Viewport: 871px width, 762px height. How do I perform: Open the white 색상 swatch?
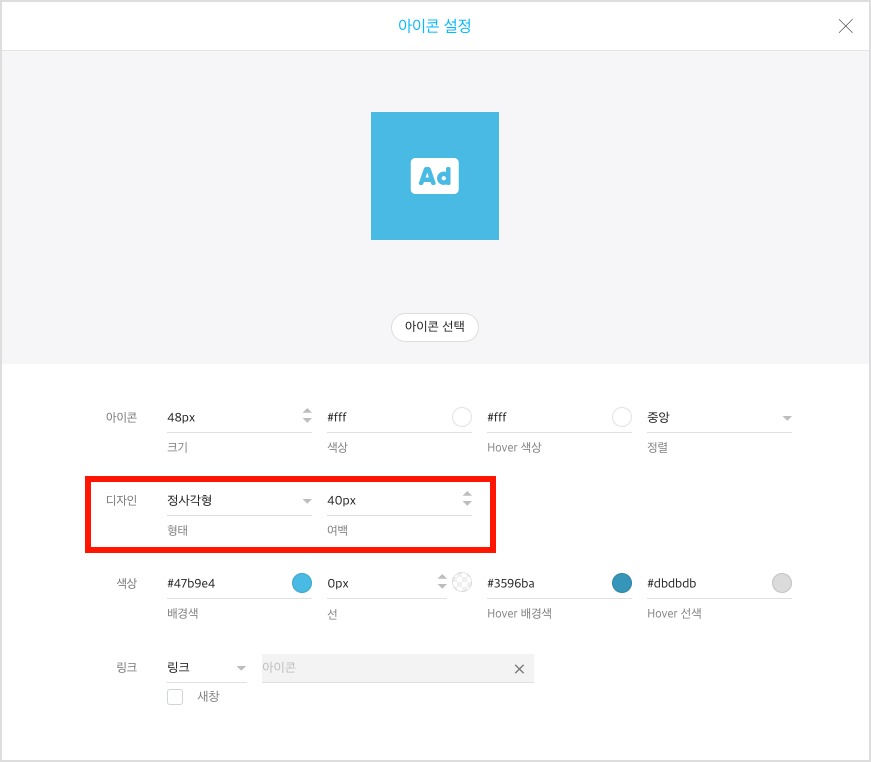(x=462, y=417)
